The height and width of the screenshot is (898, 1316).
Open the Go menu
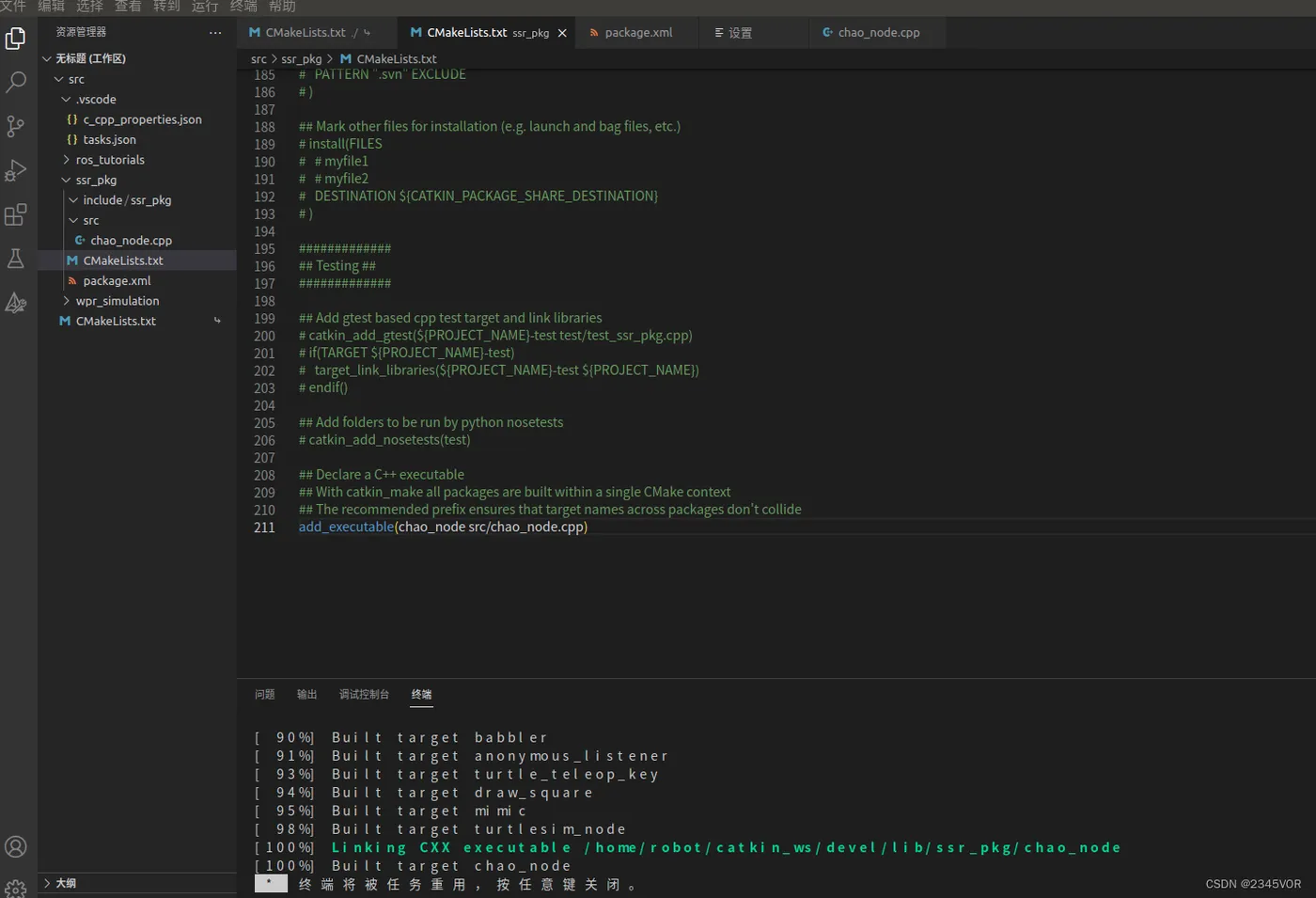[x=166, y=6]
